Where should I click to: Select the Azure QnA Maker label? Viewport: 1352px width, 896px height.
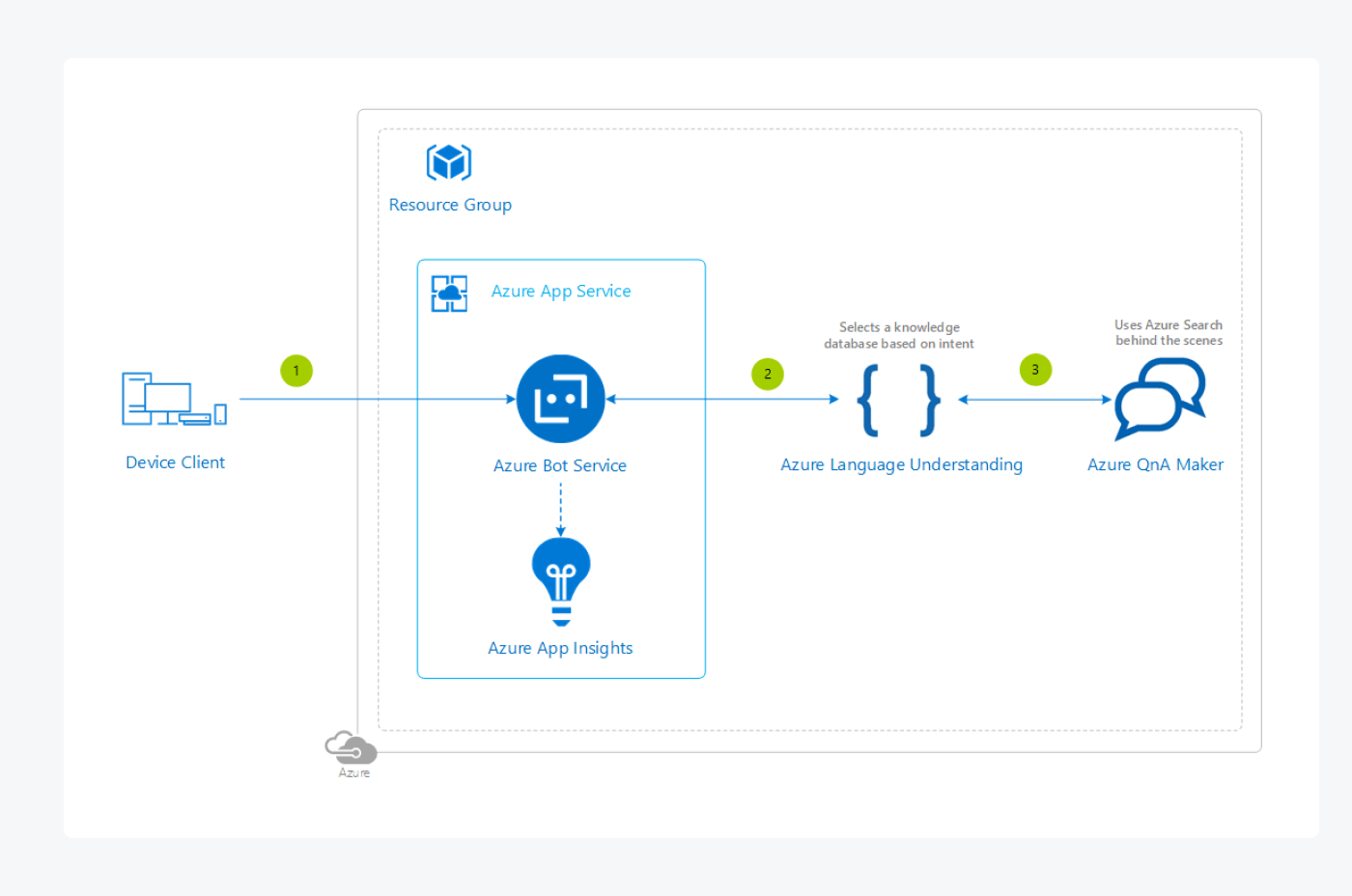(x=1155, y=464)
